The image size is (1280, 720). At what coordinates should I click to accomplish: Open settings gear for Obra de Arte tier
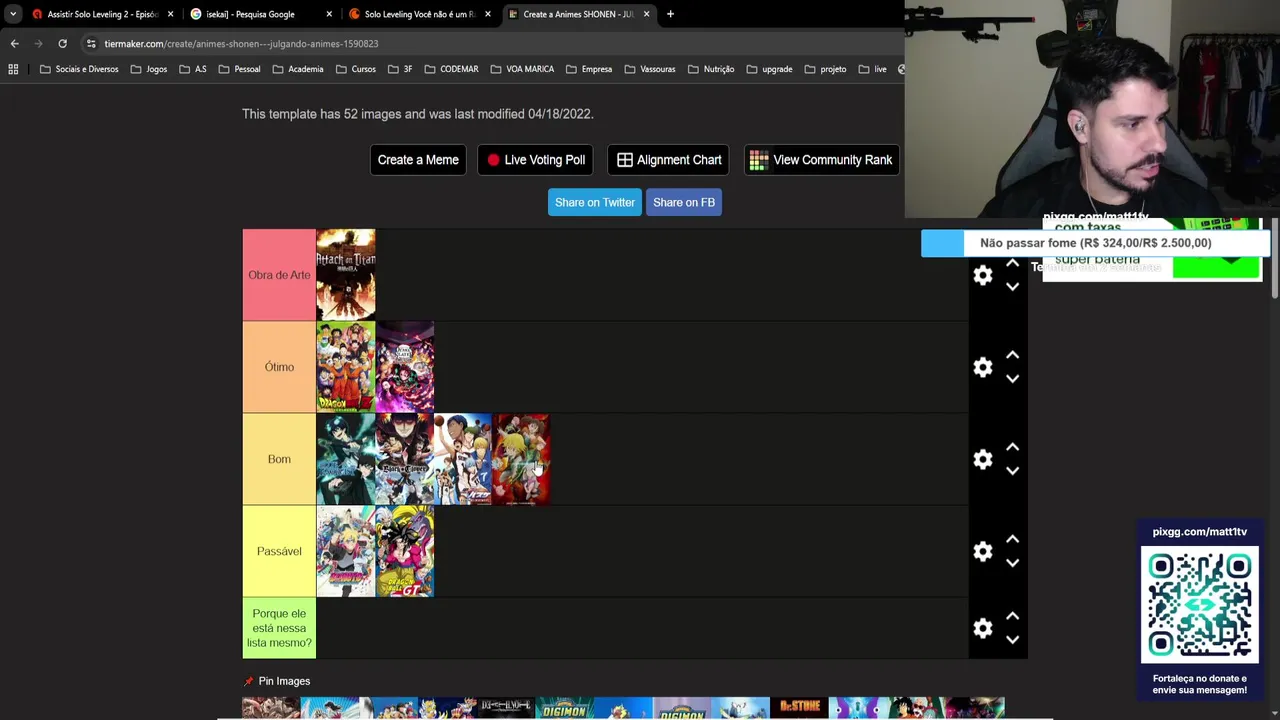point(983,275)
